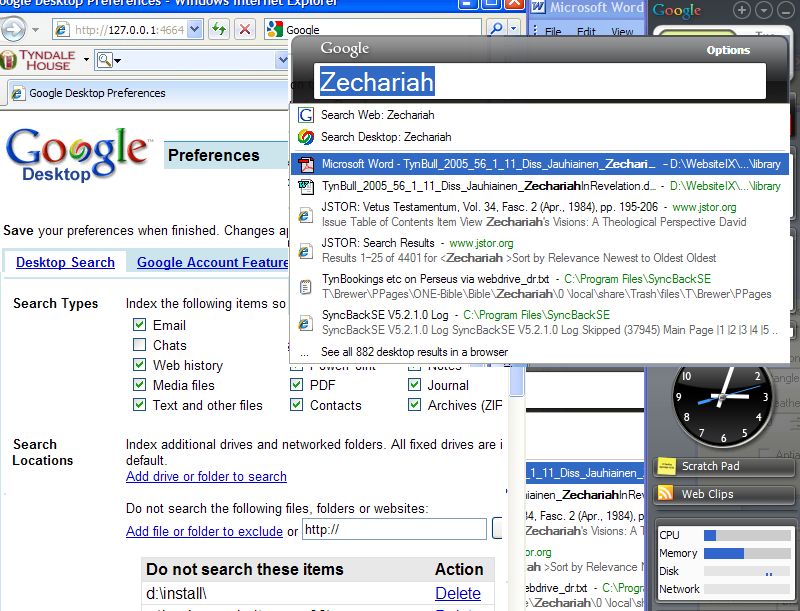Click the CPU usage bar in the sidebar
The height and width of the screenshot is (611, 800).
coord(747,535)
